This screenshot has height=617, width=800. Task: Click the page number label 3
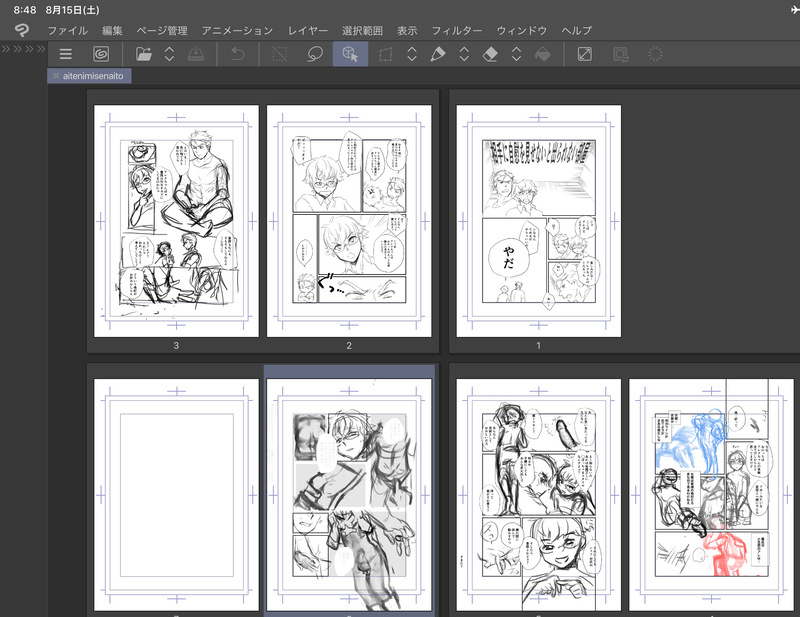[x=176, y=345]
